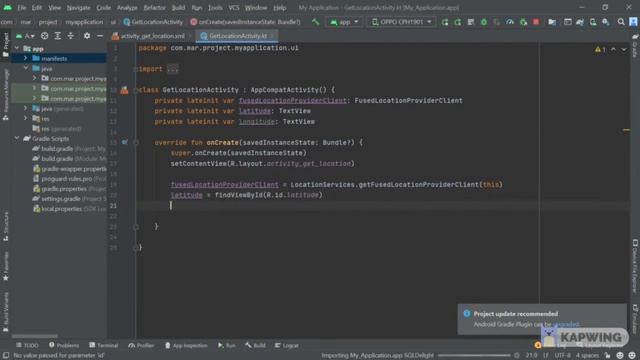Viewport: 640px width, 360px height.
Task: Collapse the Gradle Scripts node
Action: (x=17, y=138)
